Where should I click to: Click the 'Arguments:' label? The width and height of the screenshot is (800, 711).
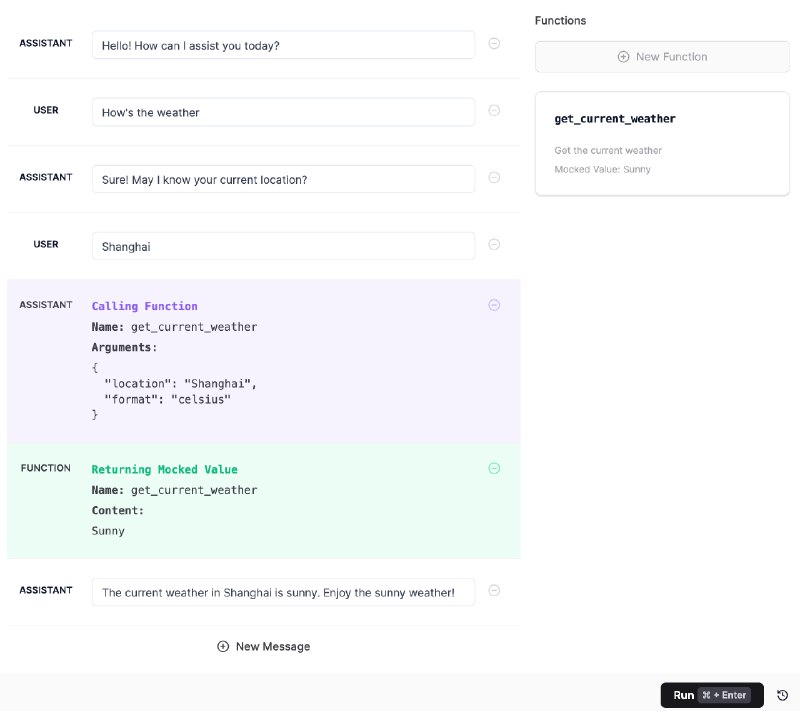tap(124, 347)
